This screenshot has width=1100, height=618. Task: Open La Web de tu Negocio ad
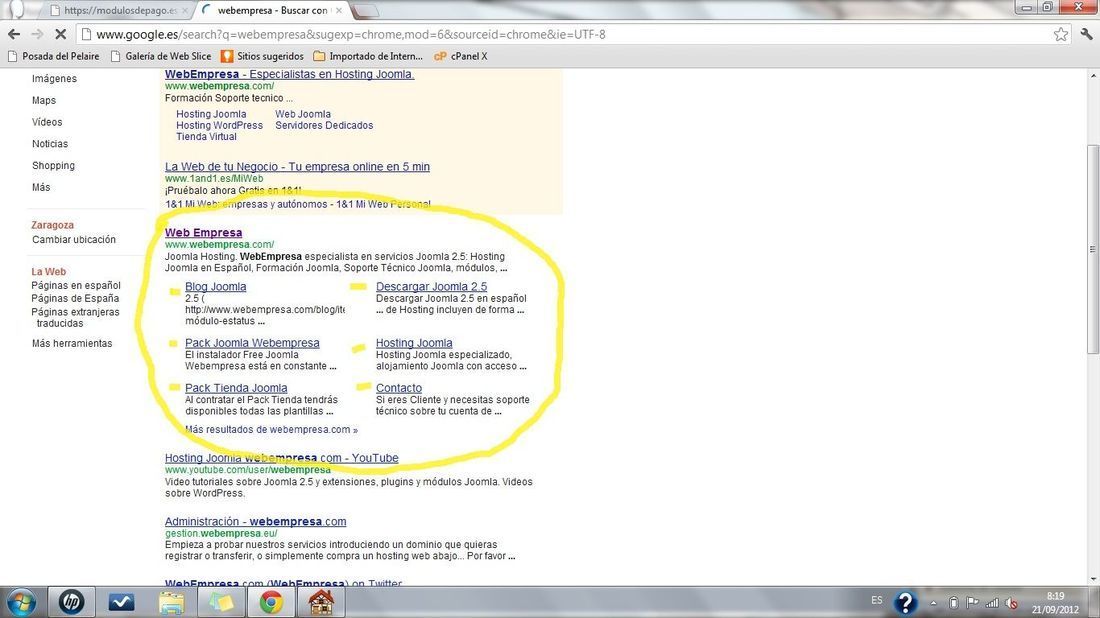pos(297,166)
